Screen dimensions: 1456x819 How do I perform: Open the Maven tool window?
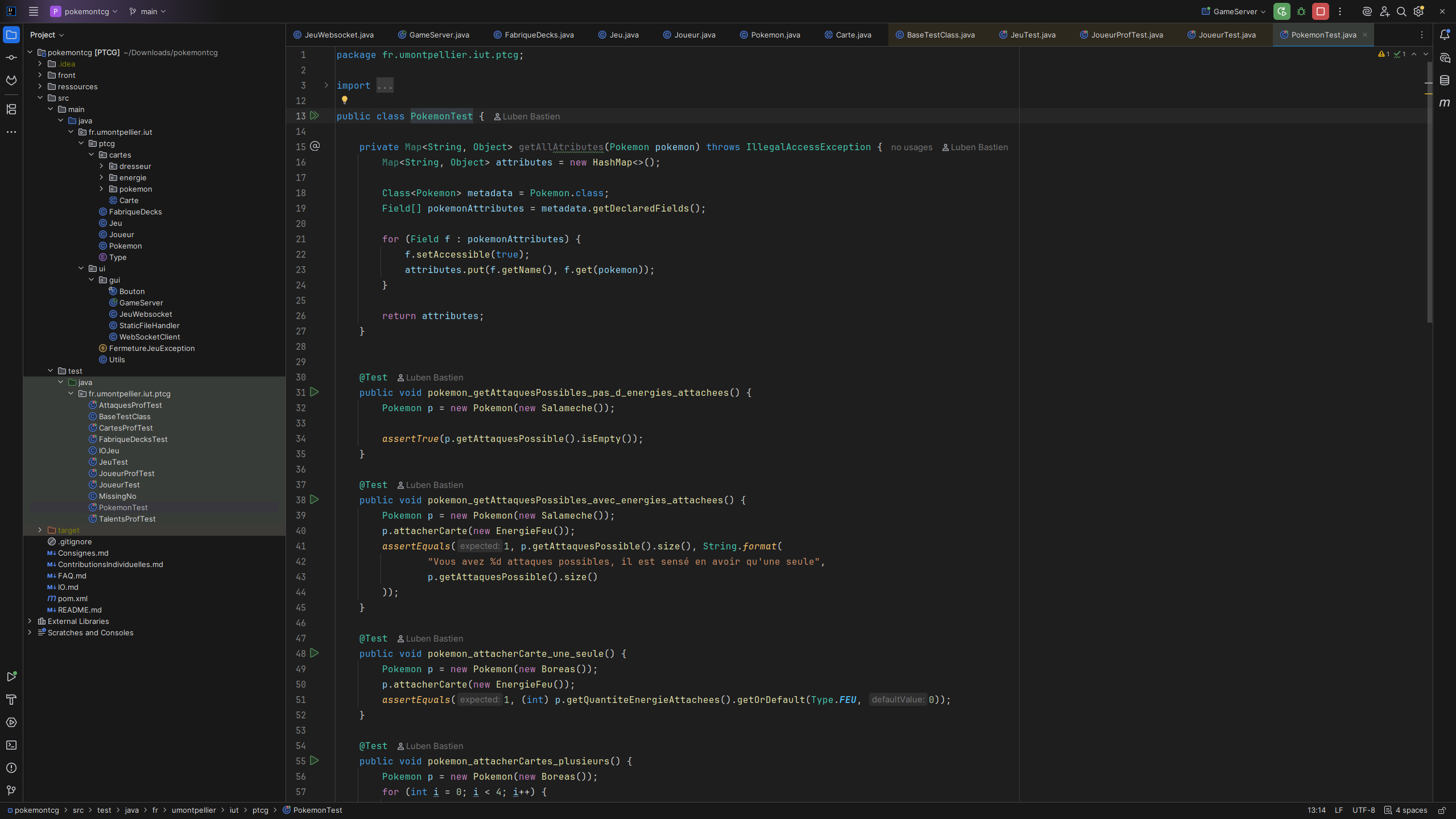(x=1445, y=103)
